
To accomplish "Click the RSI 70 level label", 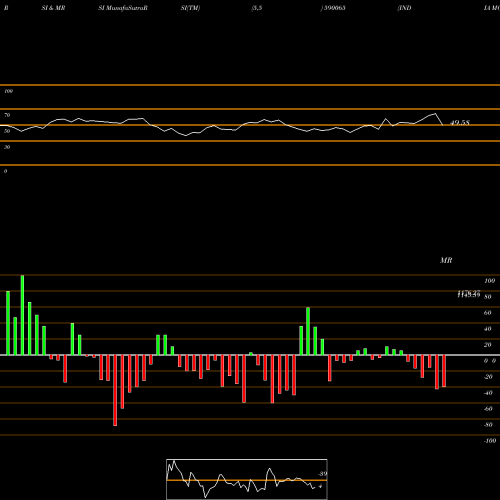I will [7, 115].
